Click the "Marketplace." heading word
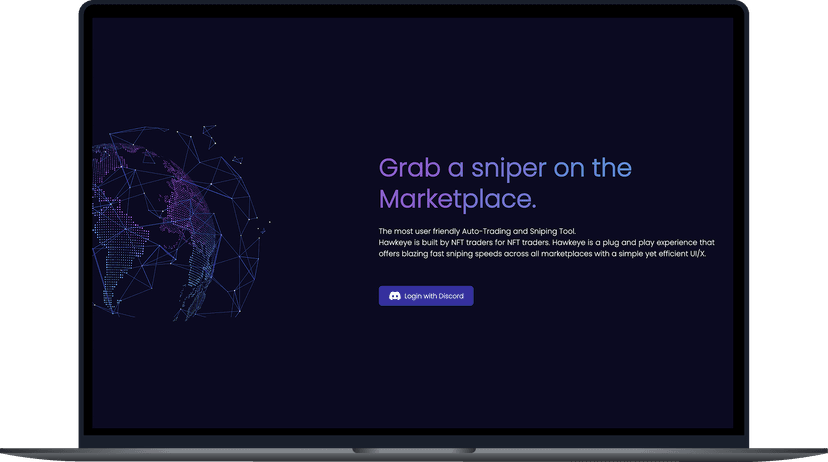 click(x=457, y=198)
